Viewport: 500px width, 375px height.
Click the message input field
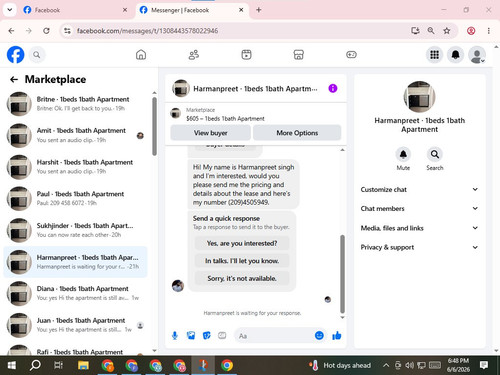point(275,336)
